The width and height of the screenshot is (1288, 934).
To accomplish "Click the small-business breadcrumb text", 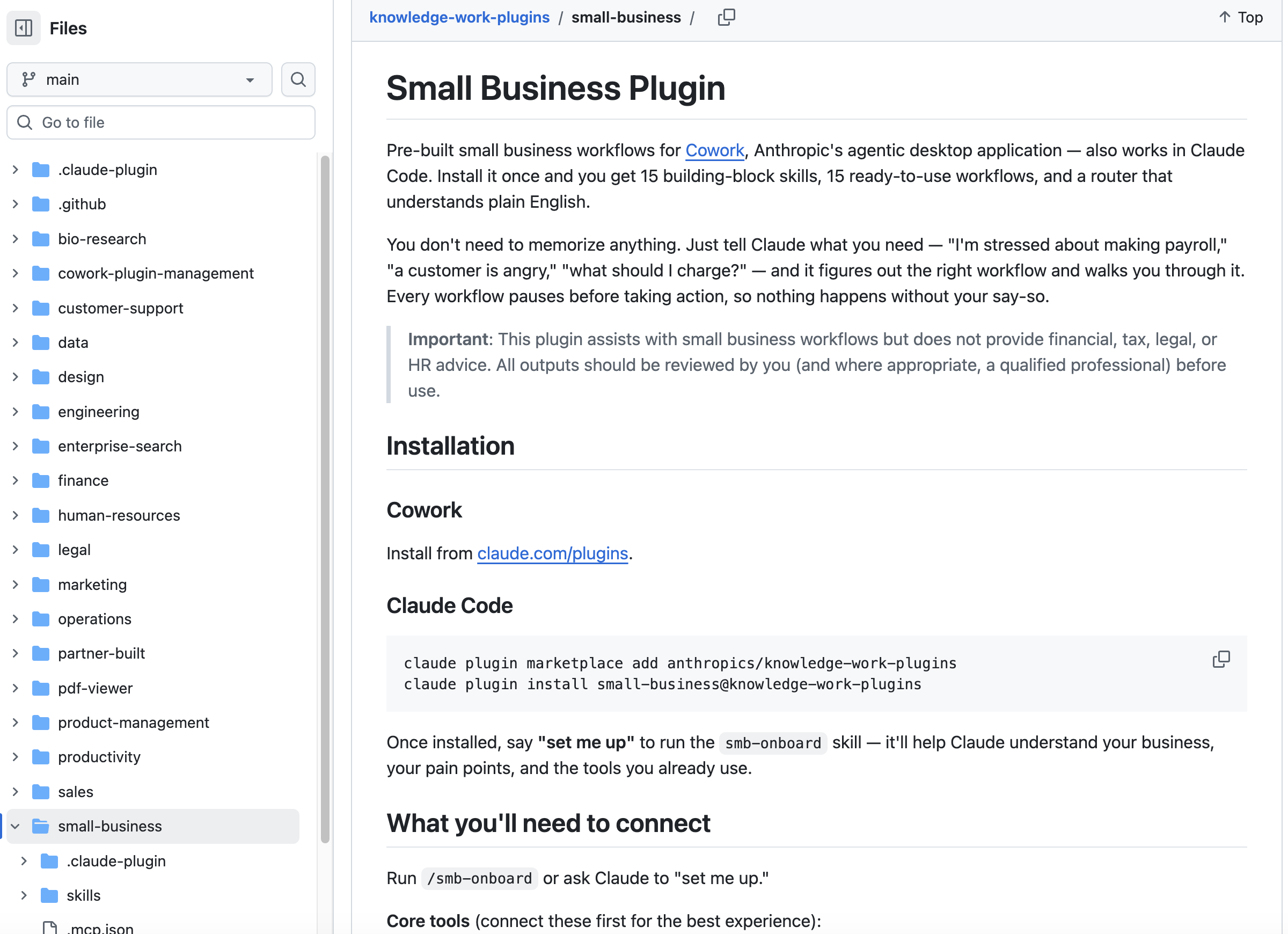I will coord(626,18).
